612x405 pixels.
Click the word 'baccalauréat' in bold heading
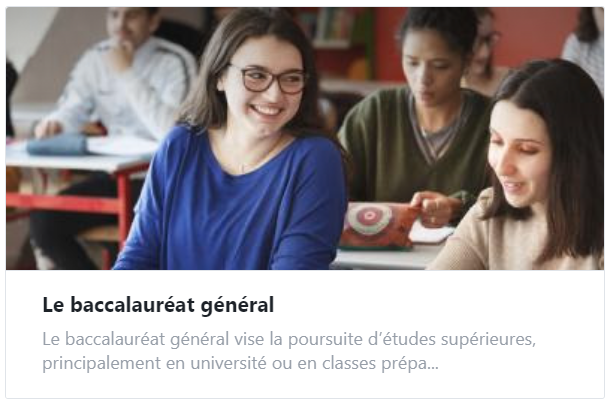[x=132, y=305]
